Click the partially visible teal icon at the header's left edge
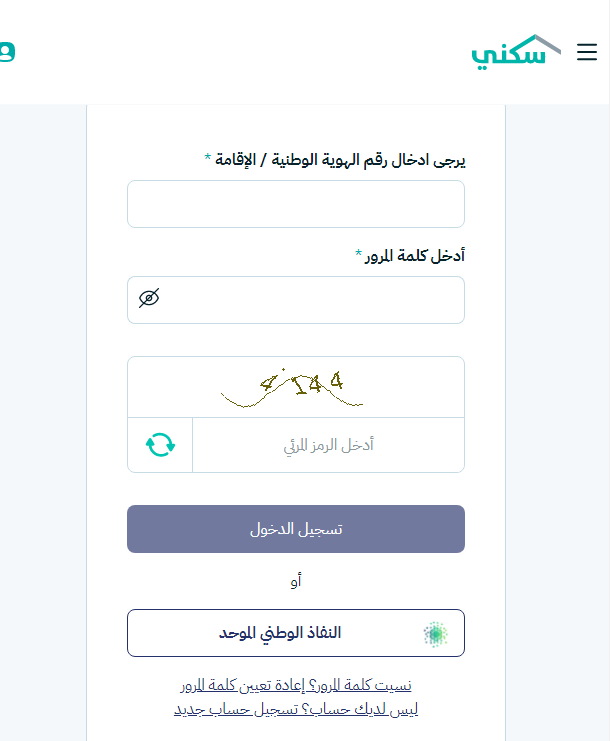Screen dimensions: 610x741 [5, 50]
